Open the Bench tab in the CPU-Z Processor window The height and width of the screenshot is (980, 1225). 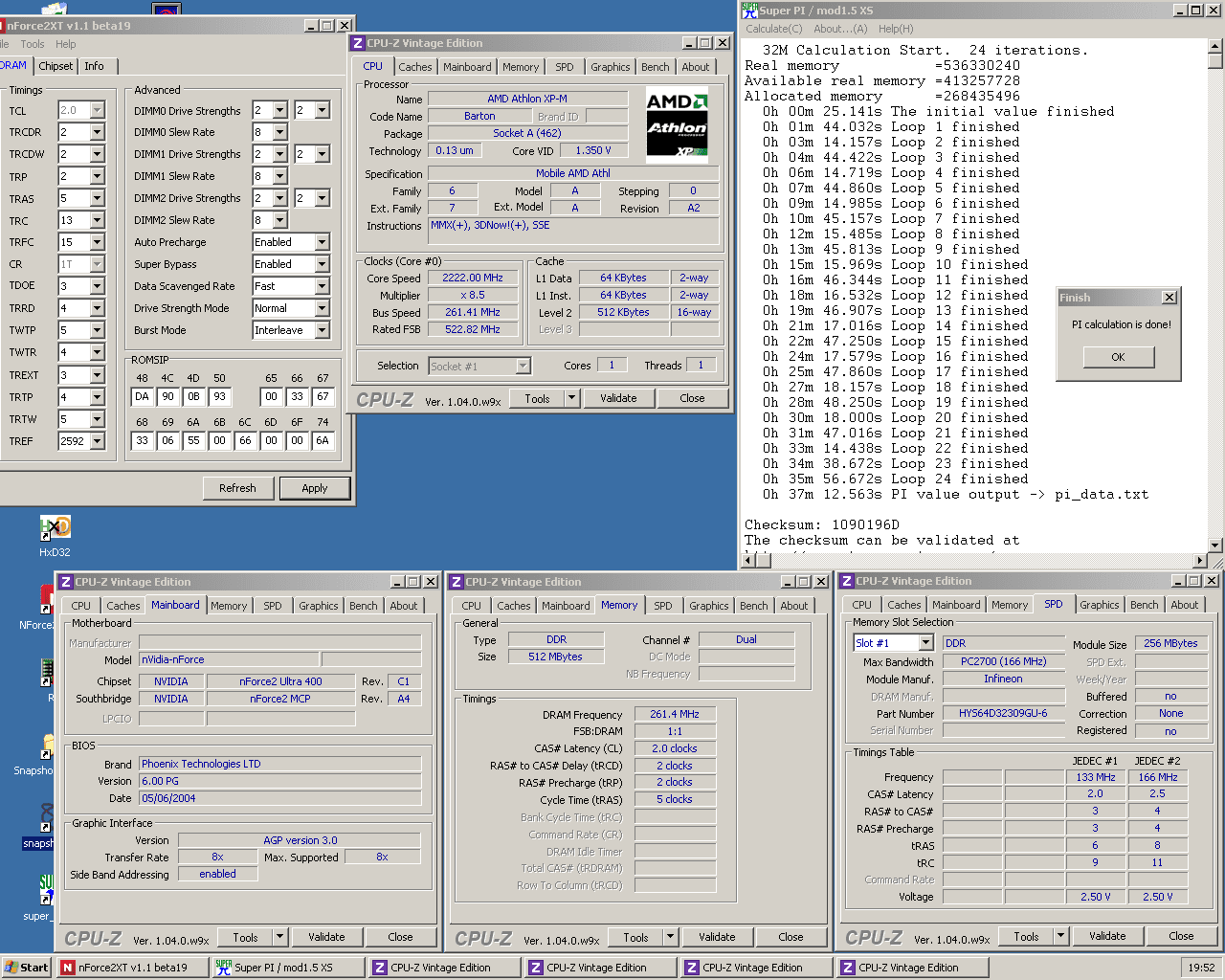(656, 67)
